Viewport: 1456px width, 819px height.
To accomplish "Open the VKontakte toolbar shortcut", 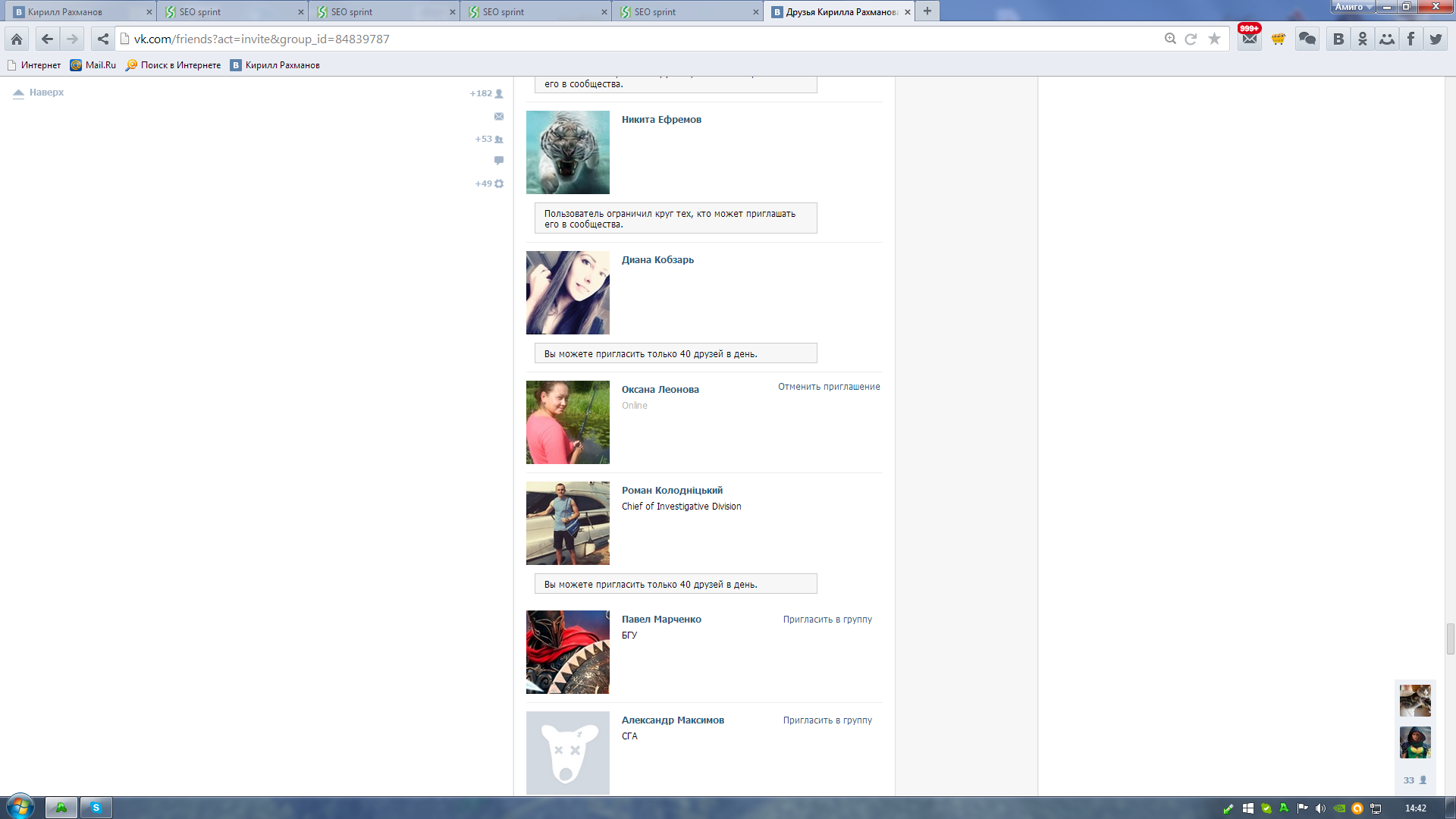I will tap(1338, 39).
